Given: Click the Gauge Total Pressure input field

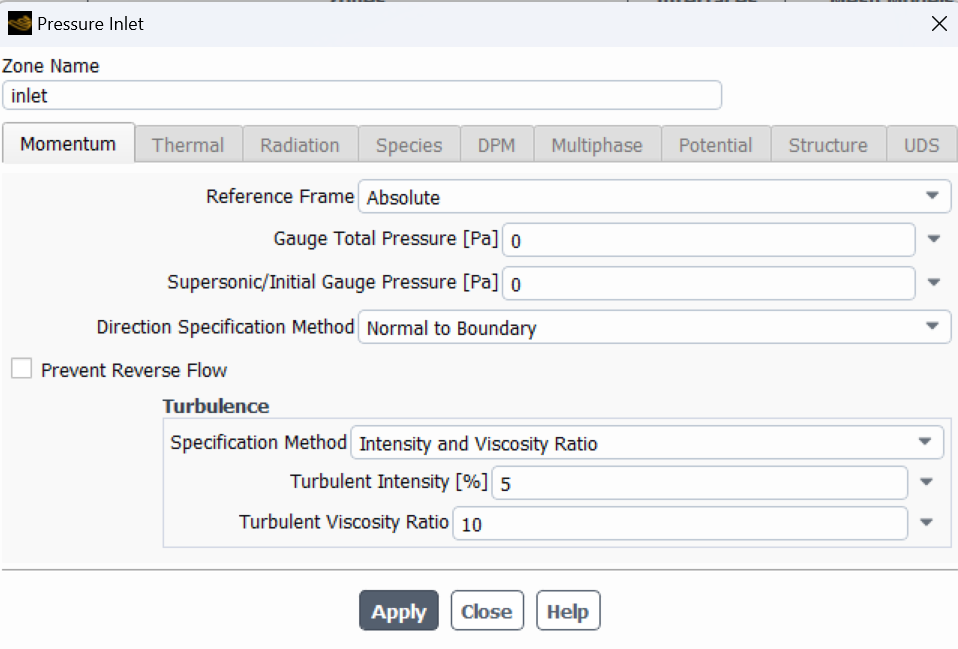Looking at the screenshot, I should click(x=709, y=240).
